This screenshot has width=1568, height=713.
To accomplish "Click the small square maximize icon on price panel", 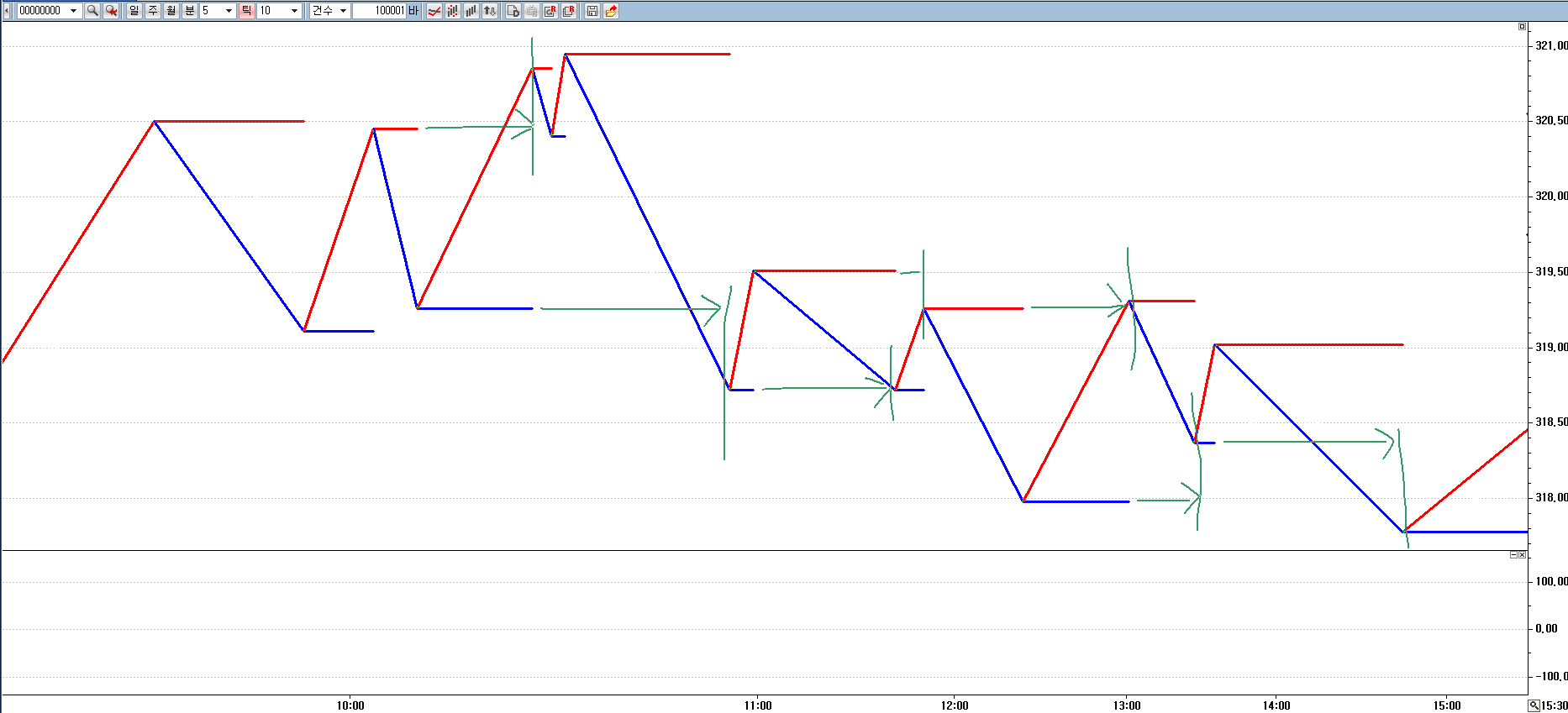I will 1522,27.
